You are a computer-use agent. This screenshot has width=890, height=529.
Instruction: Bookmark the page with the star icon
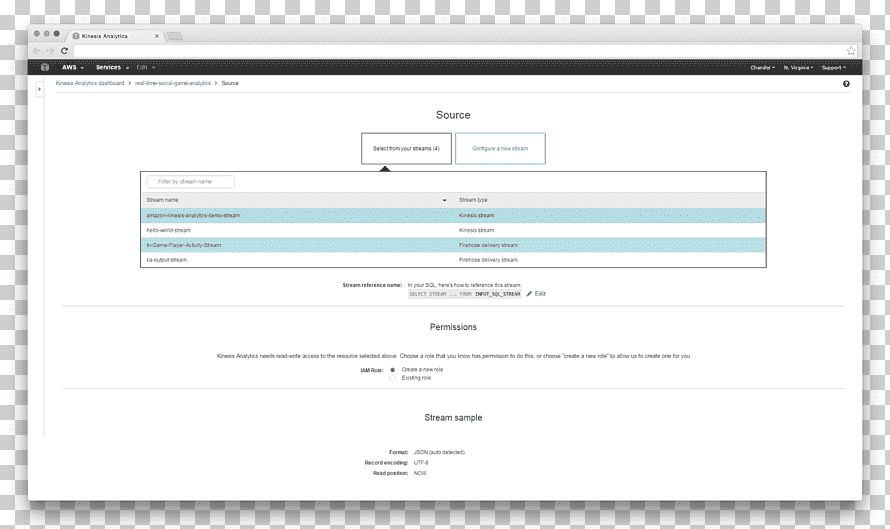point(851,51)
